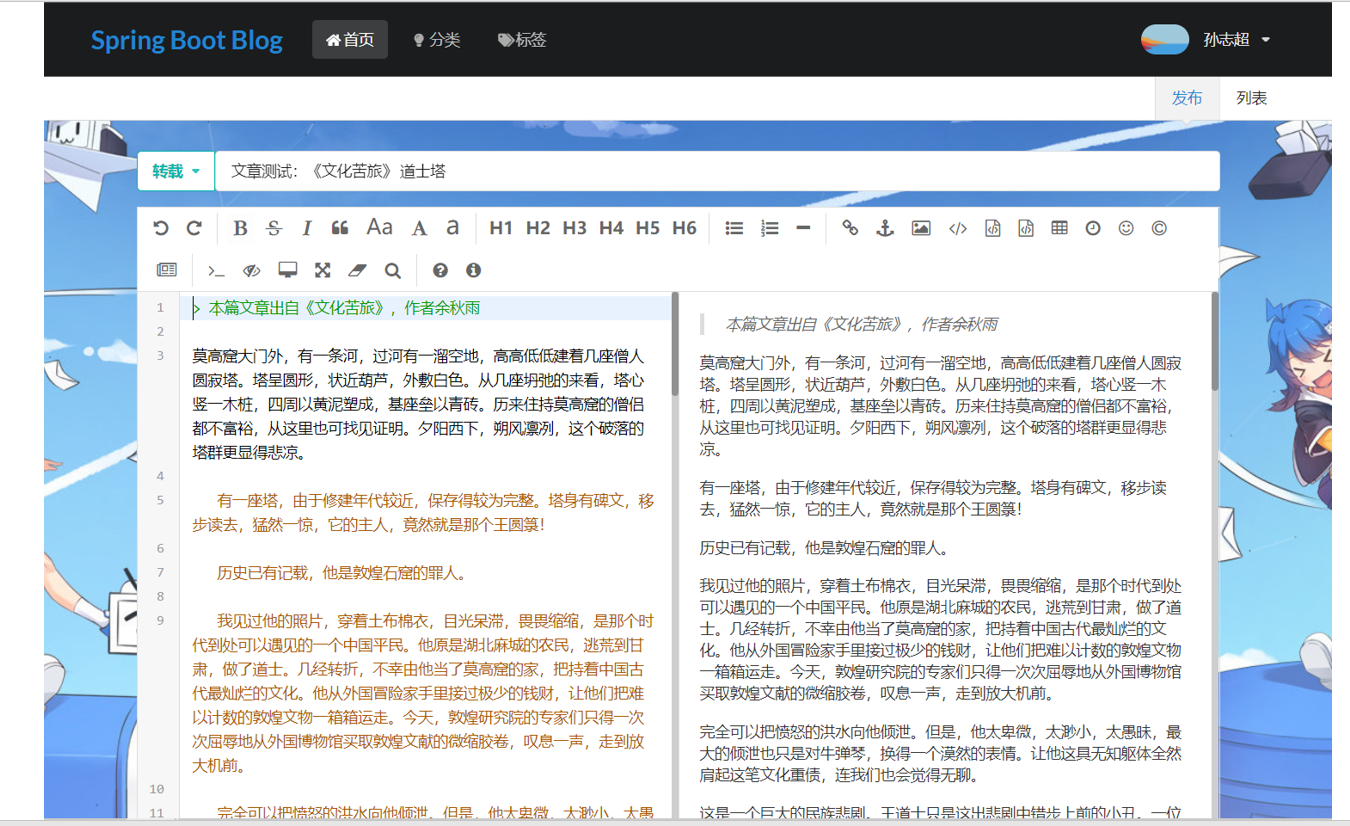Insert a page break (newspaper icon)
Viewport: 1350px width, 826px height.
pyautogui.click(x=166, y=270)
